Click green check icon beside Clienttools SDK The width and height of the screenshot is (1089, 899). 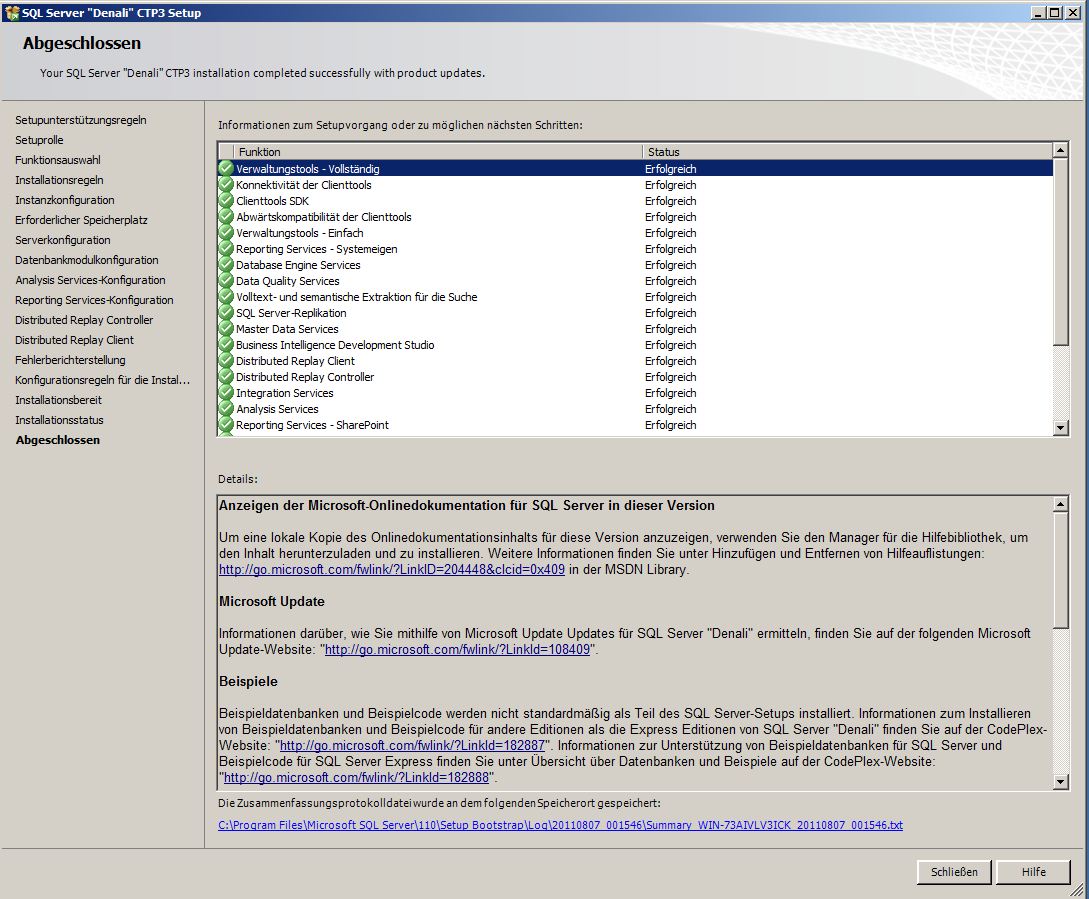(x=226, y=200)
